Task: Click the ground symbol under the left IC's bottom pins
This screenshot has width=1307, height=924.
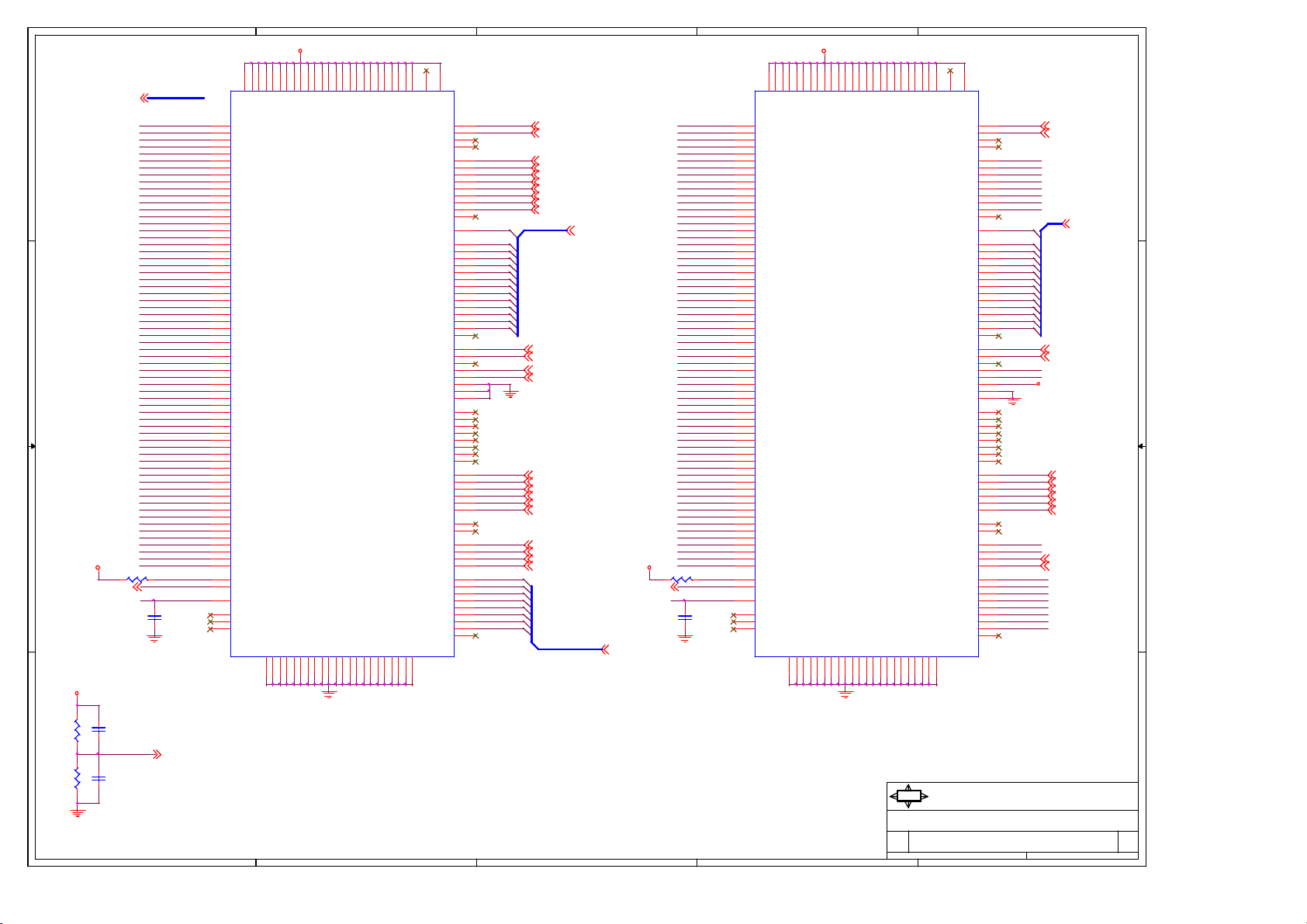Action: point(328,694)
